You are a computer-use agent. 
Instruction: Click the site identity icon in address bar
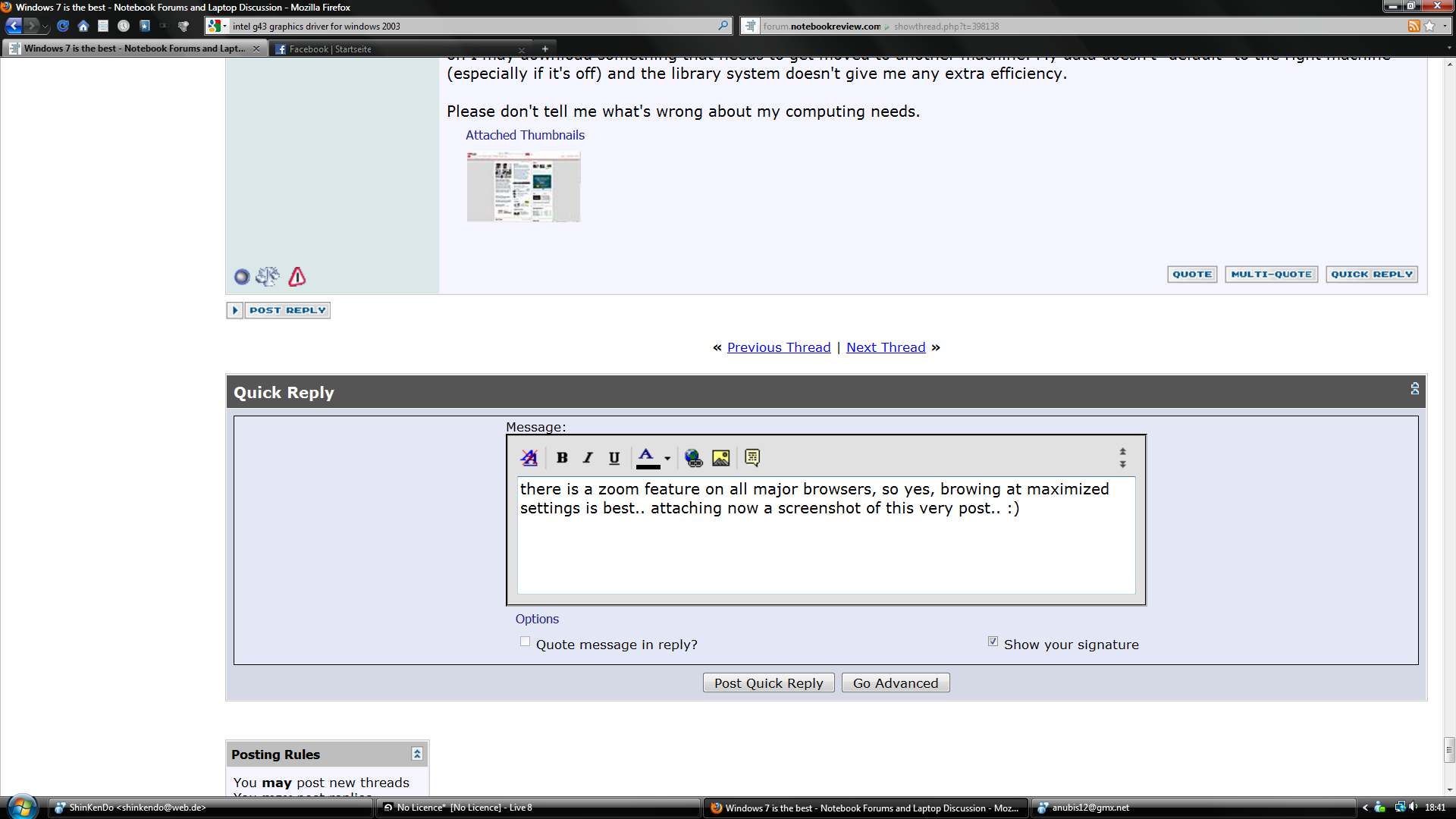click(x=750, y=26)
